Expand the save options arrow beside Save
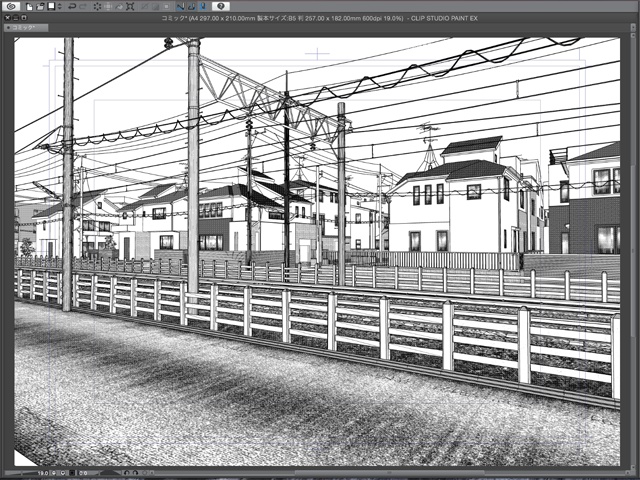Image resolution: width=640 pixels, height=480 pixels. pyautogui.click(x=60, y=7)
